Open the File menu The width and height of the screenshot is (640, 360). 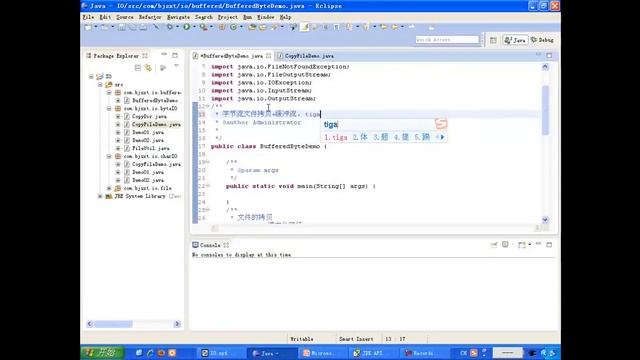88,17
